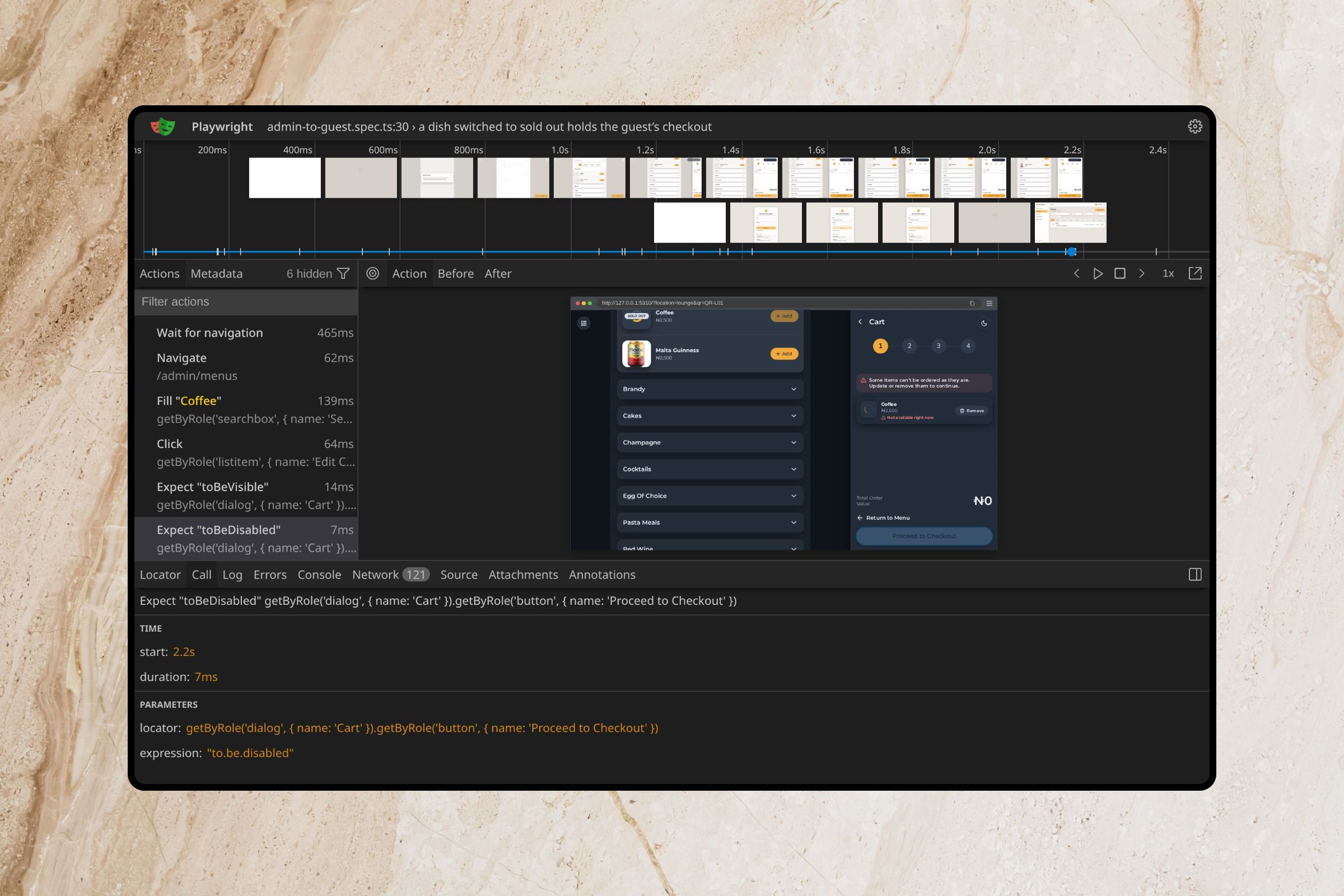
Task: Expand the Egg Of Choice category
Action: [x=710, y=496]
